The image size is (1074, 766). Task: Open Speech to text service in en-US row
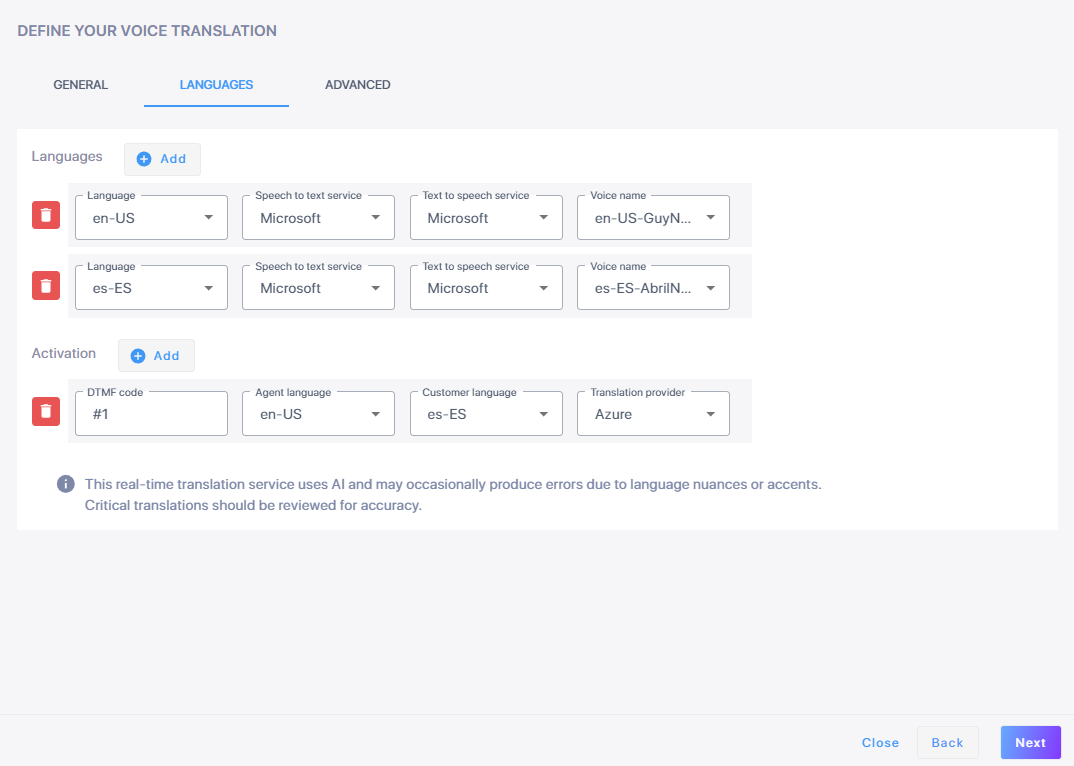(x=319, y=218)
